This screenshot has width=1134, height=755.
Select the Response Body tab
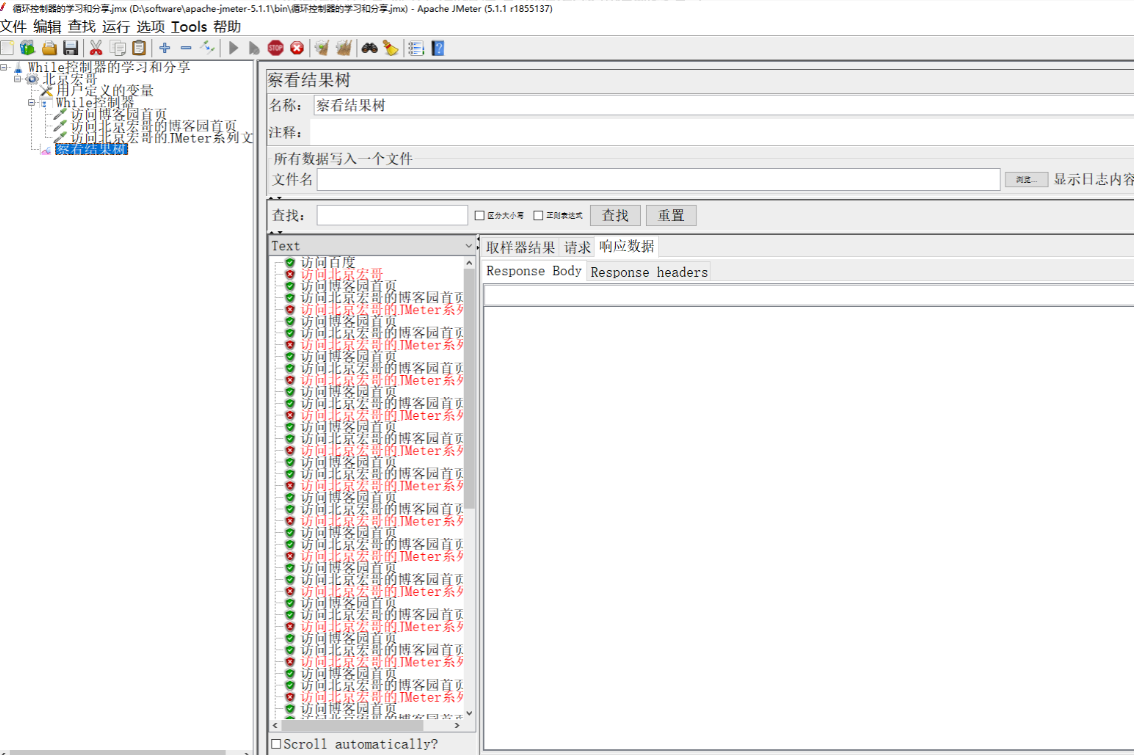point(534,271)
